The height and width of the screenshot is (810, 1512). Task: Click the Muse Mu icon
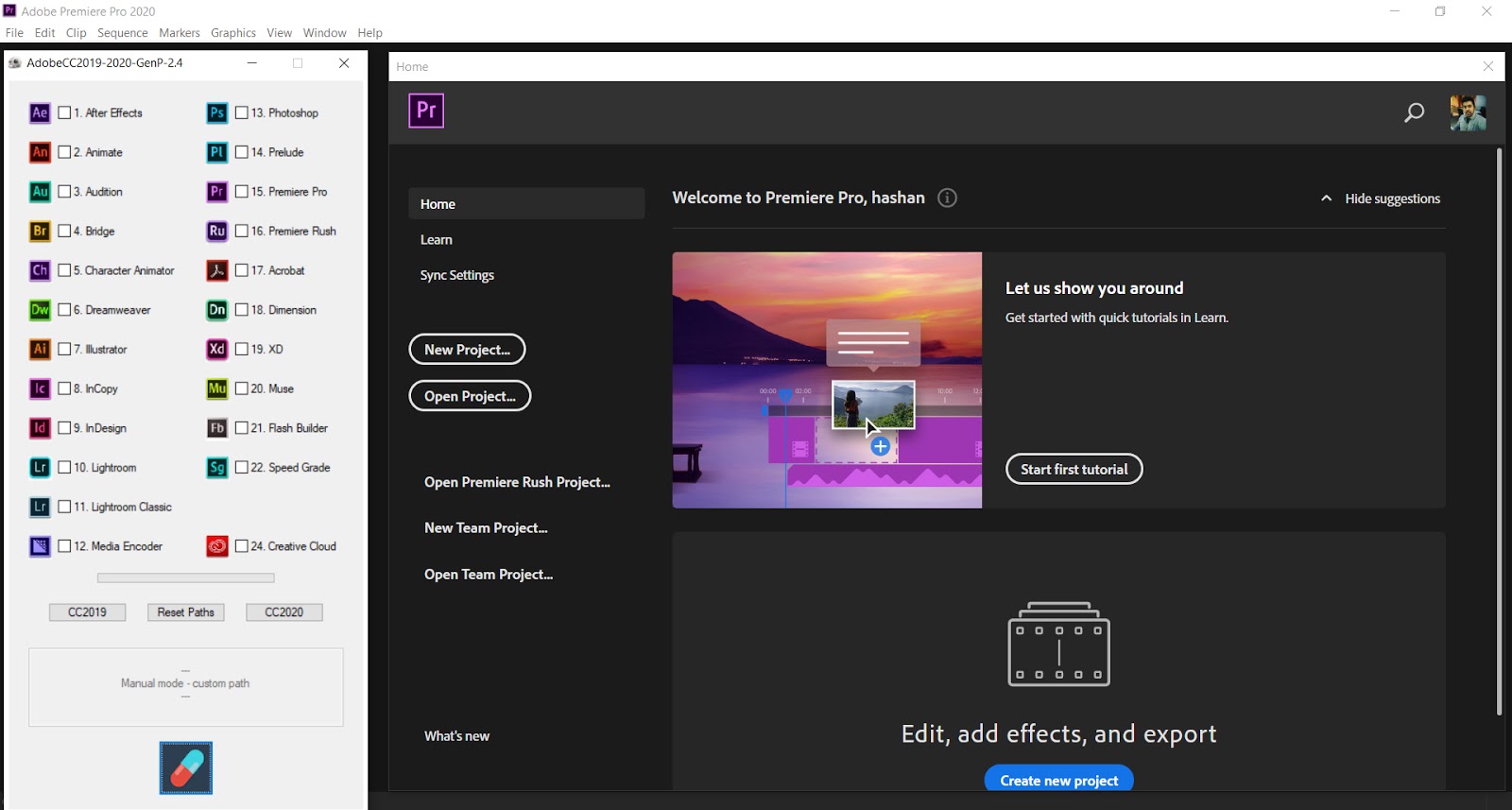tap(217, 388)
